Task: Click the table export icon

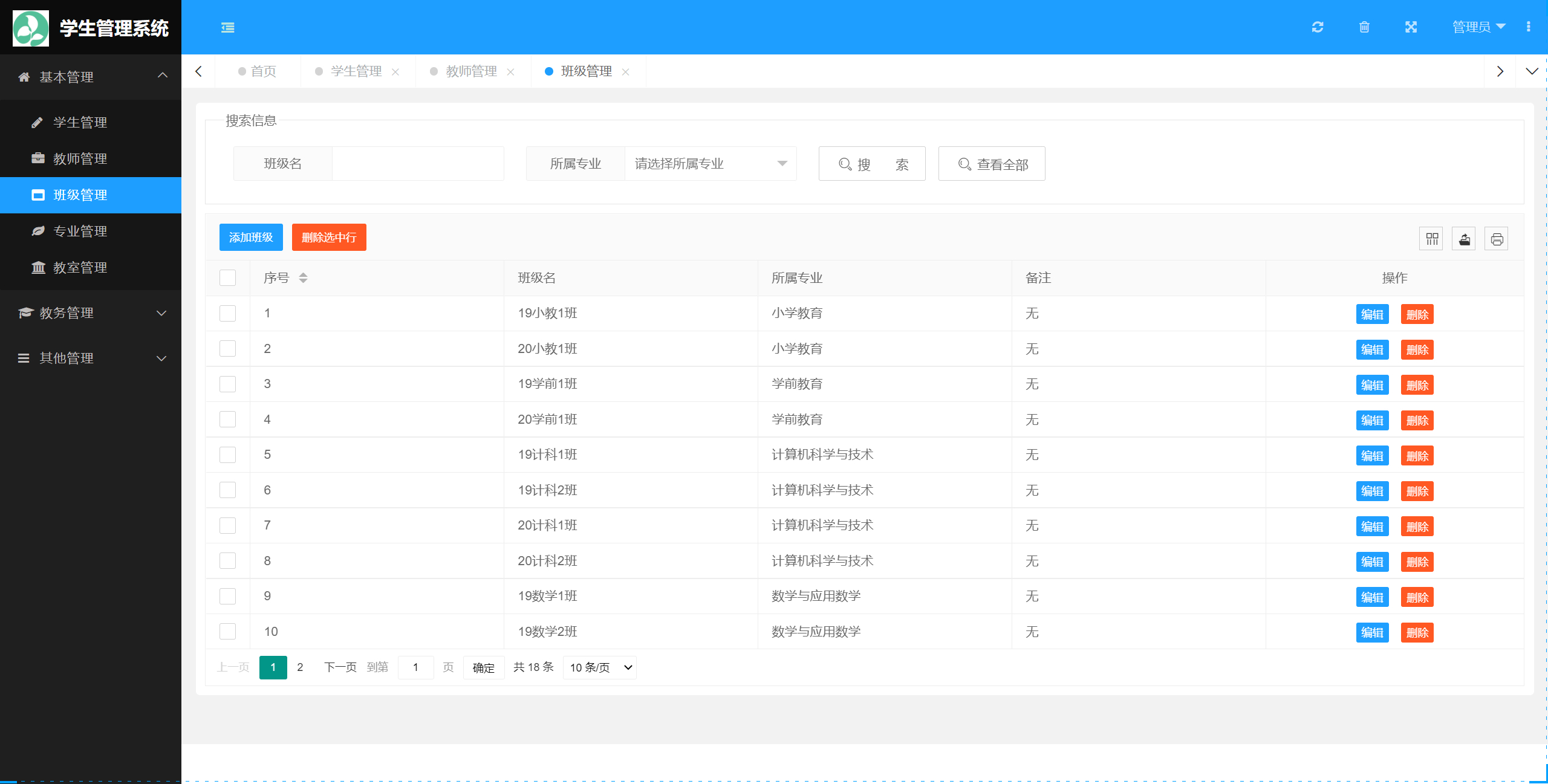Action: tap(1464, 239)
